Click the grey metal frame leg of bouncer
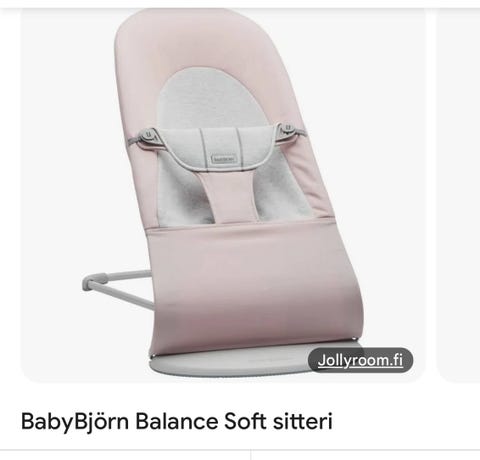Screen dimensions: 480x460 click(x=117, y=288)
